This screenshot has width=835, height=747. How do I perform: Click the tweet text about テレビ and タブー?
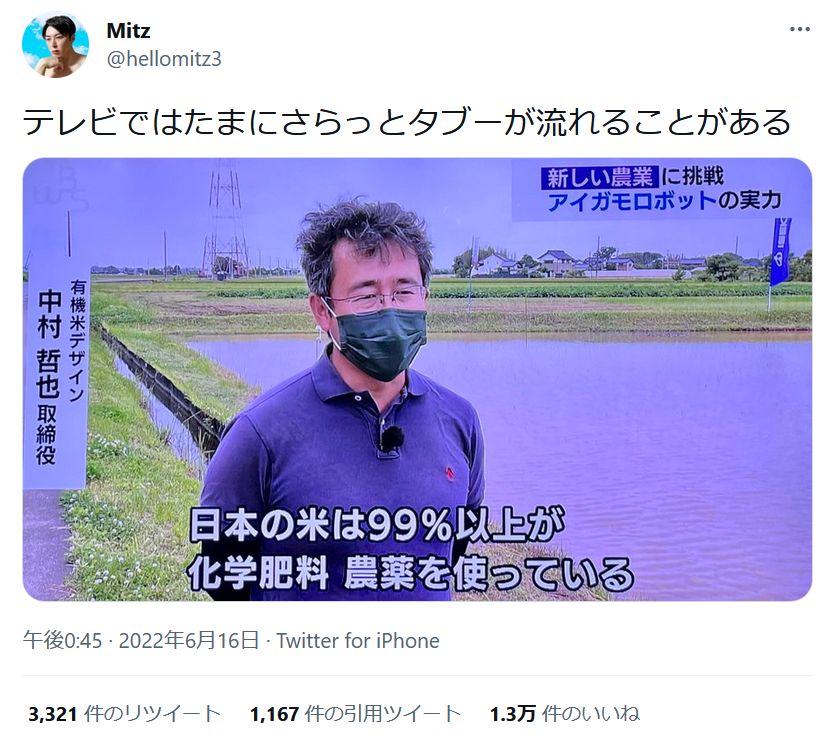click(407, 121)
